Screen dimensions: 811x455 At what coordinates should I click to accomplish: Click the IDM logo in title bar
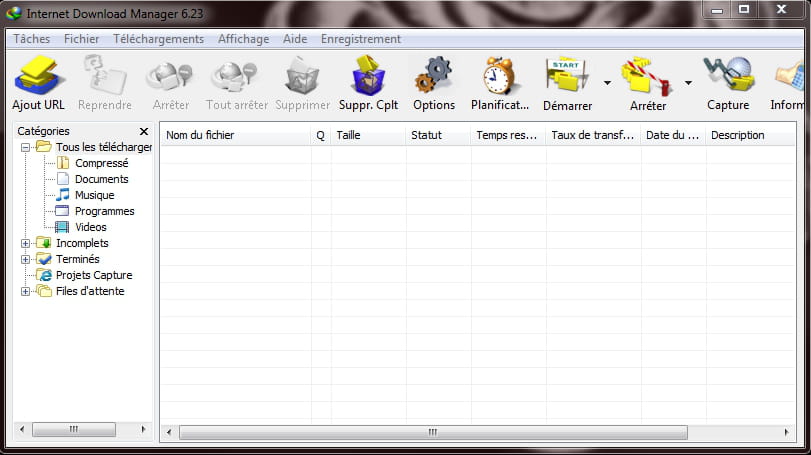click(13, 13)
